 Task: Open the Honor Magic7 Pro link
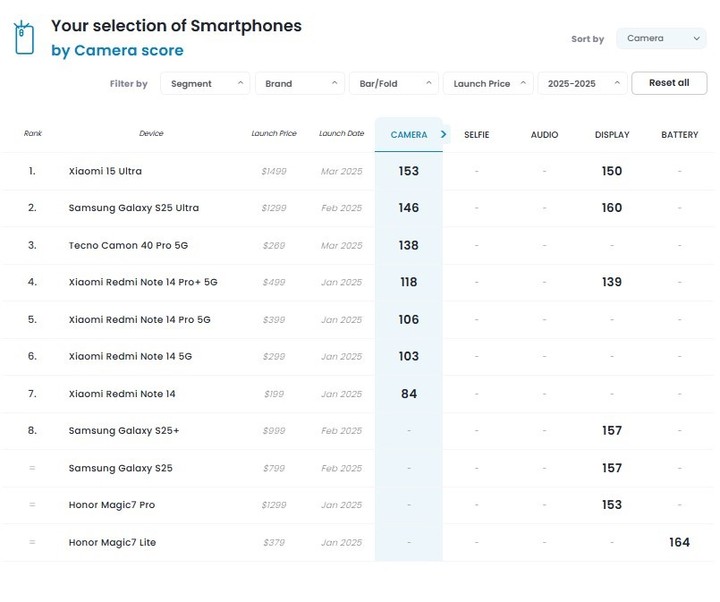(112, 505)
